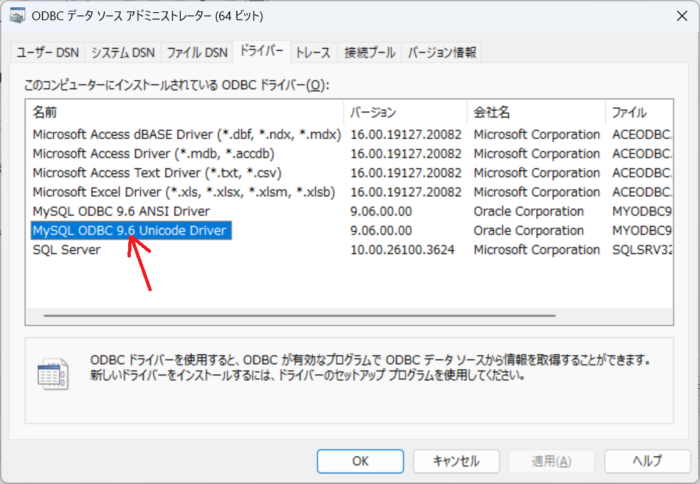Select Microsoft Access dBASE Driver row
Image resolution: width=700 pixels, height=484 pixels.
click(186, 134)
